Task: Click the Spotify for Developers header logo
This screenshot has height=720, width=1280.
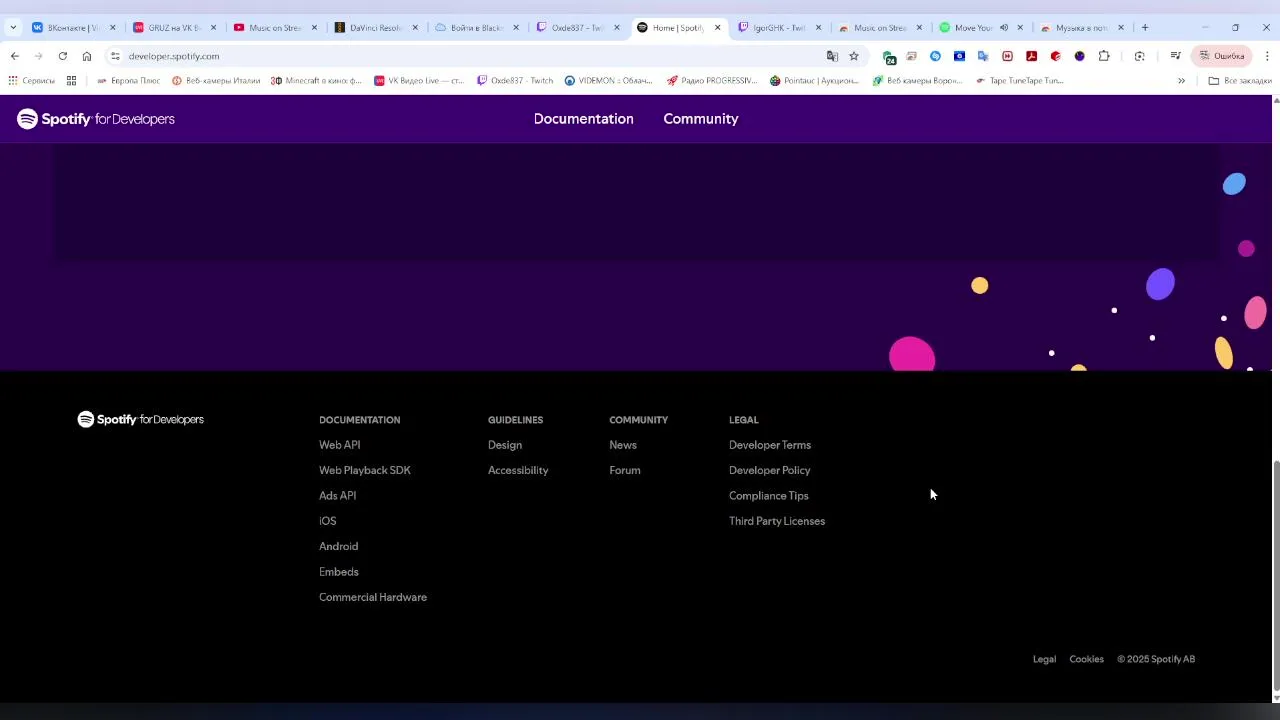Action: click(96, 119)
